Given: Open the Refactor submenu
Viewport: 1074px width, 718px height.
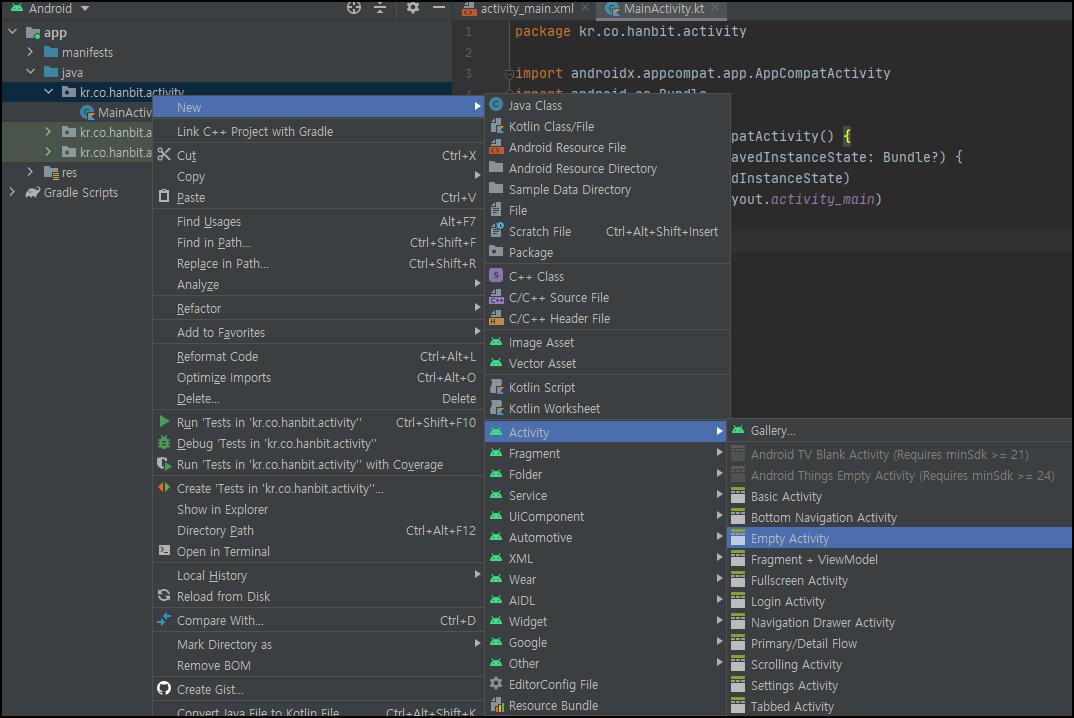Looking at the screenshot, I should 319,308.
